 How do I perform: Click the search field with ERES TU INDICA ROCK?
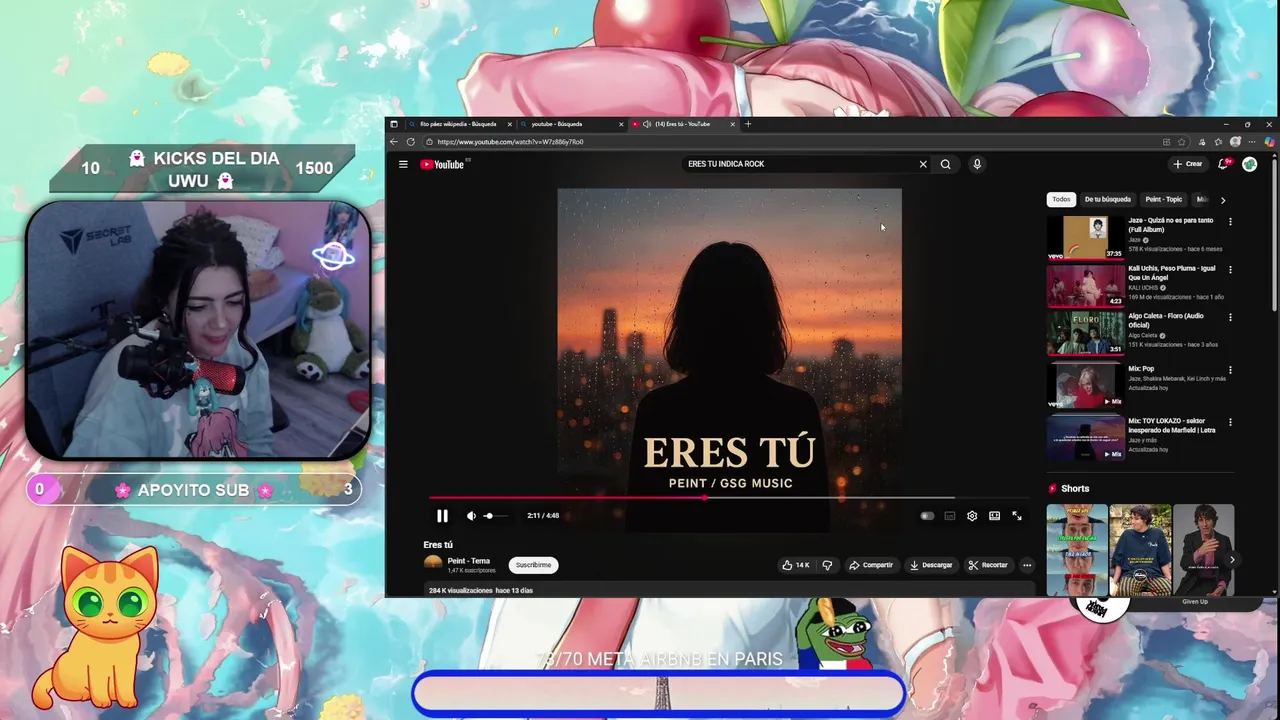[x=800, y=164]
